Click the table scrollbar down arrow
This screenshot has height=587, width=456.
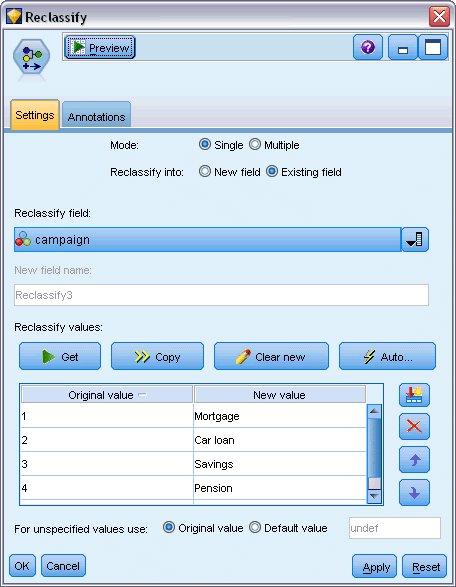click(374, 496)
